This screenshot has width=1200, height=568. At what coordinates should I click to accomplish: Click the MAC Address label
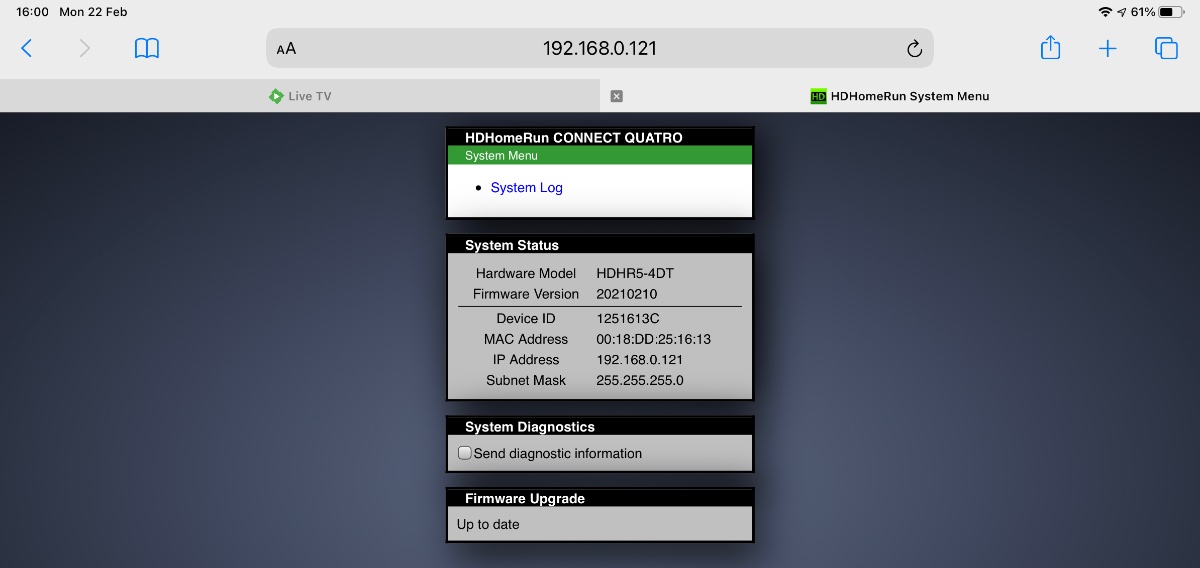coord(526,339)
